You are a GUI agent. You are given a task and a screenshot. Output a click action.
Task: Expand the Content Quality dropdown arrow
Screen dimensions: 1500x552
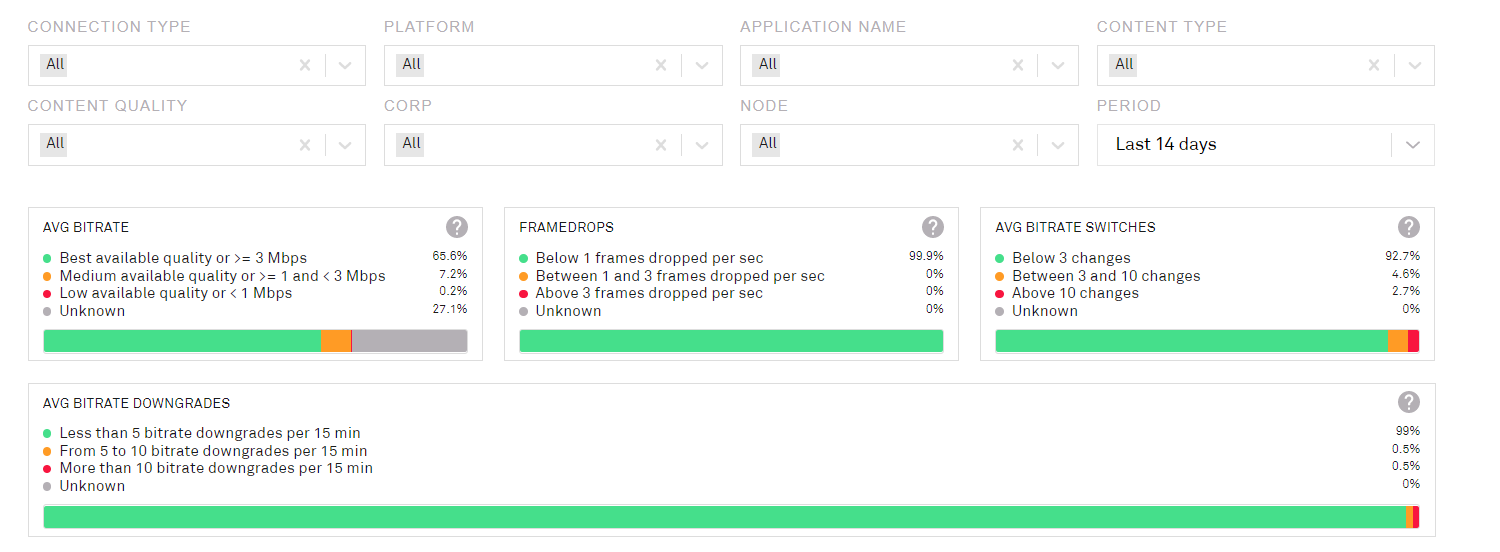click(345, 145)
